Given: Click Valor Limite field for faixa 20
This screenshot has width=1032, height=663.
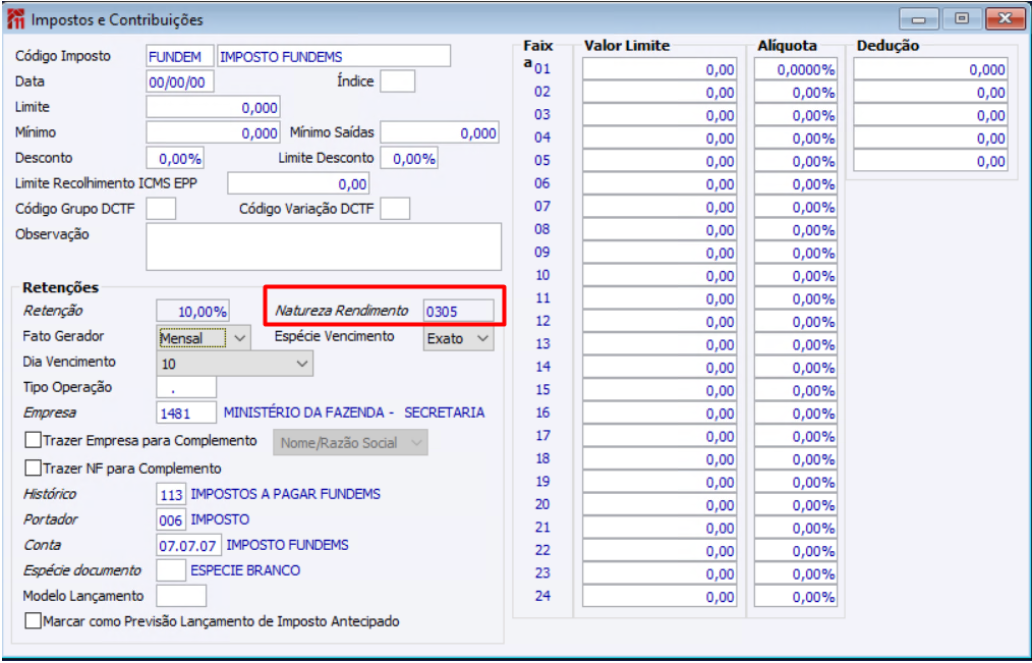Looking at the screenshot, I should 659,505.
